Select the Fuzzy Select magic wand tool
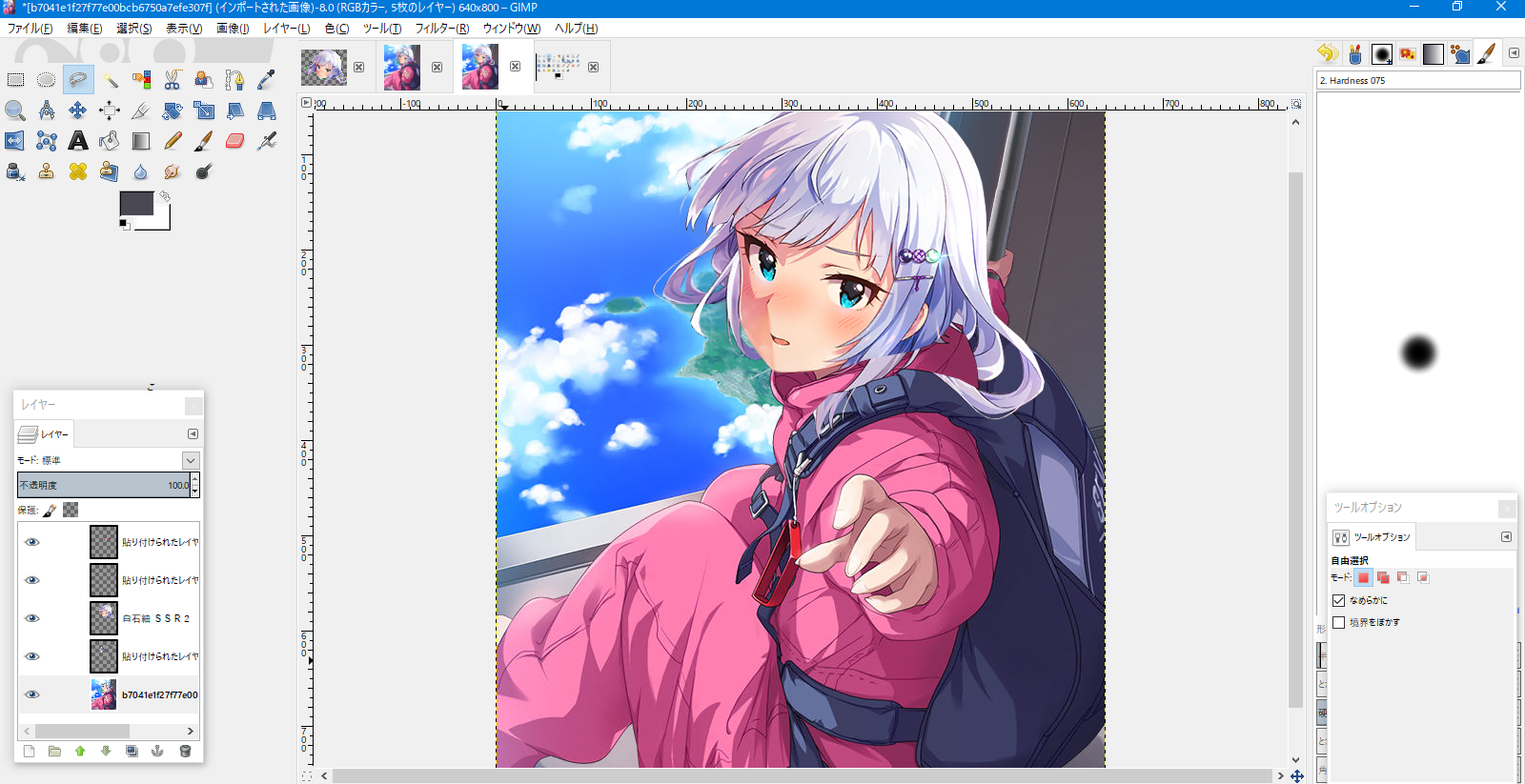 pyautogui.click(x=110, y=80)
